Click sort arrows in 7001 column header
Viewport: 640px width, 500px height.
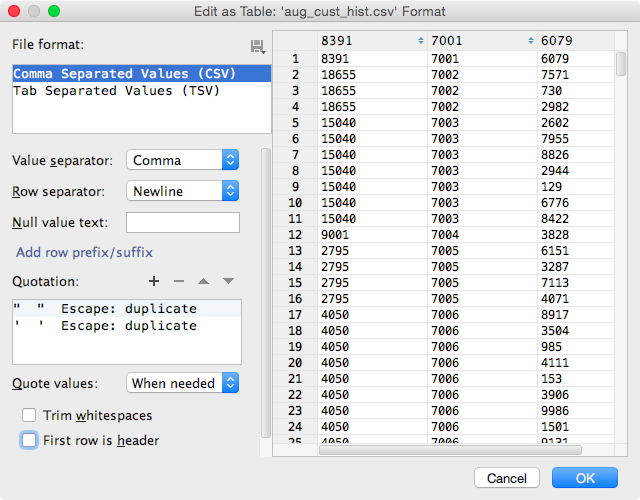(531, 41)
